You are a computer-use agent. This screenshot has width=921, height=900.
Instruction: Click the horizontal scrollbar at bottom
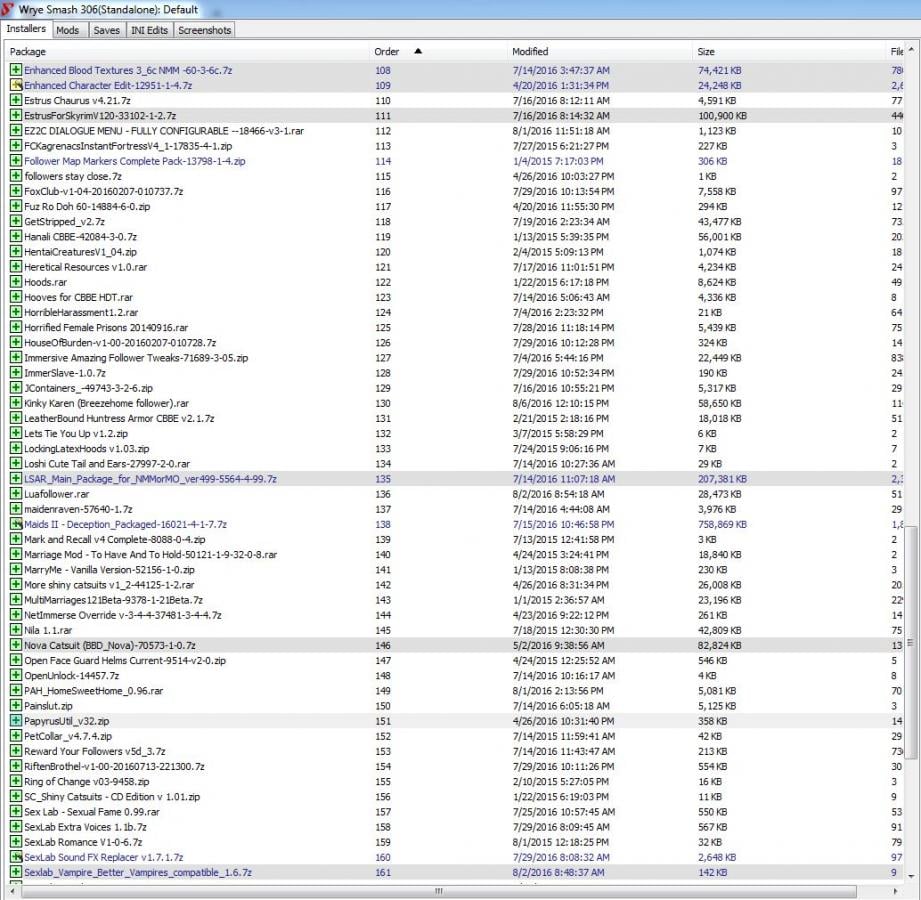tap(439, 891)
